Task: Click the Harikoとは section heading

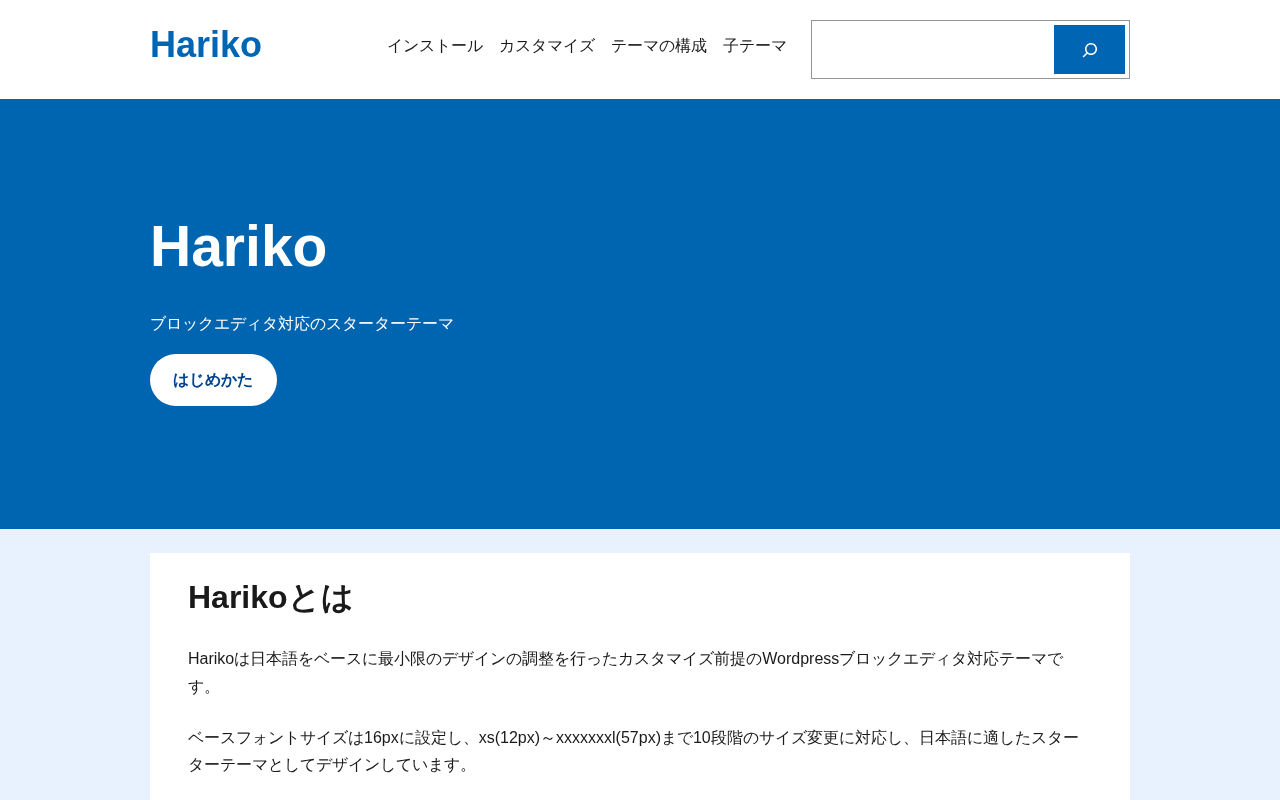Action: point(270,597)
